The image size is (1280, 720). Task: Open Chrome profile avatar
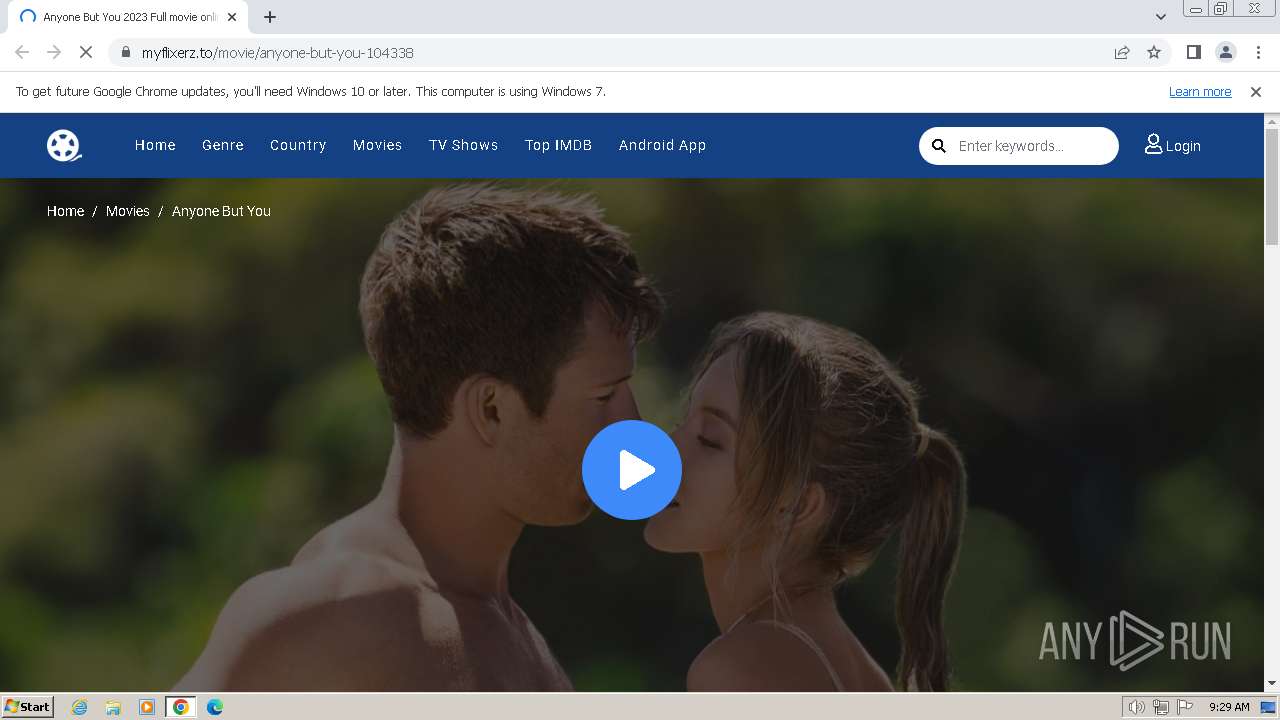tap(1226, 52)
